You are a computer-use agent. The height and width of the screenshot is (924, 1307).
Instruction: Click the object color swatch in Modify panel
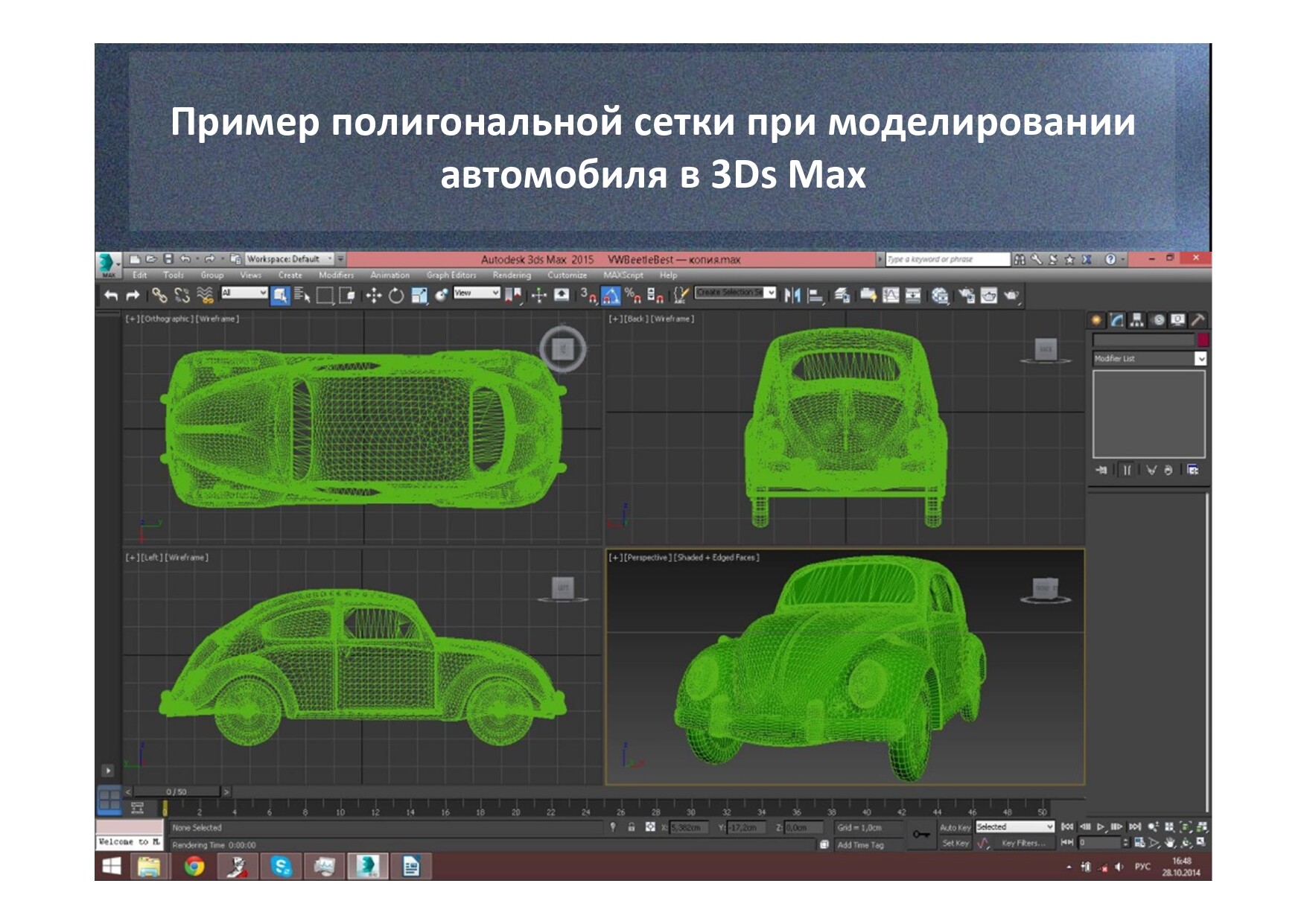(1202, 340)
